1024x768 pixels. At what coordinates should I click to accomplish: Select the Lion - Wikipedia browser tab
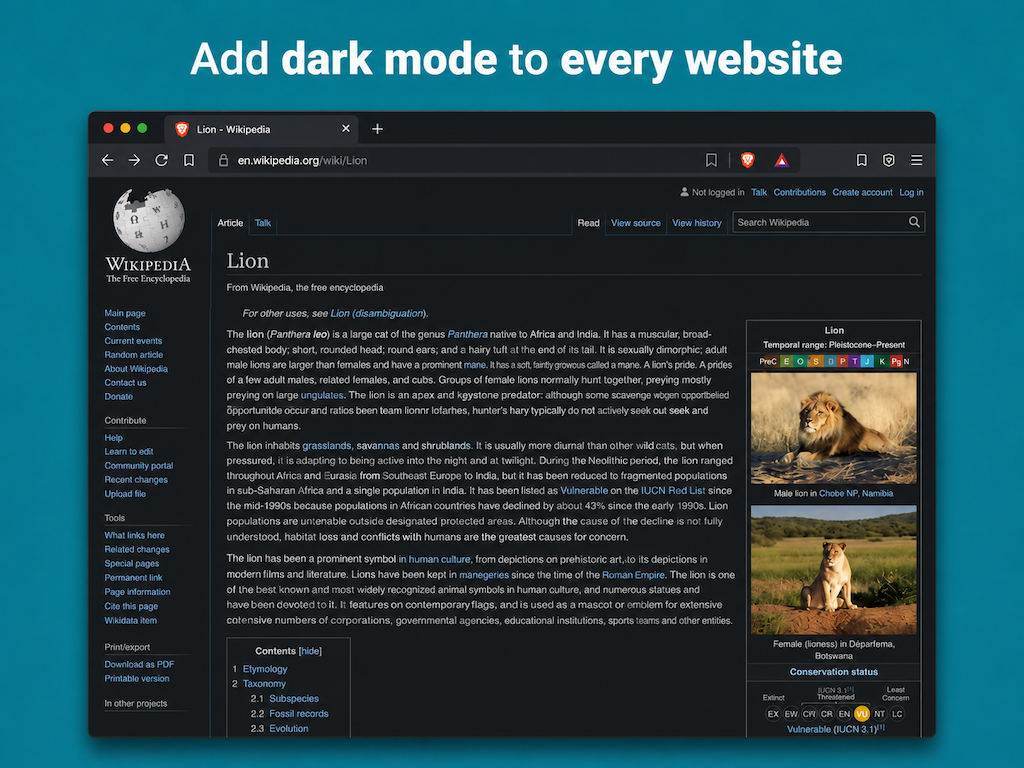[261, 129]
